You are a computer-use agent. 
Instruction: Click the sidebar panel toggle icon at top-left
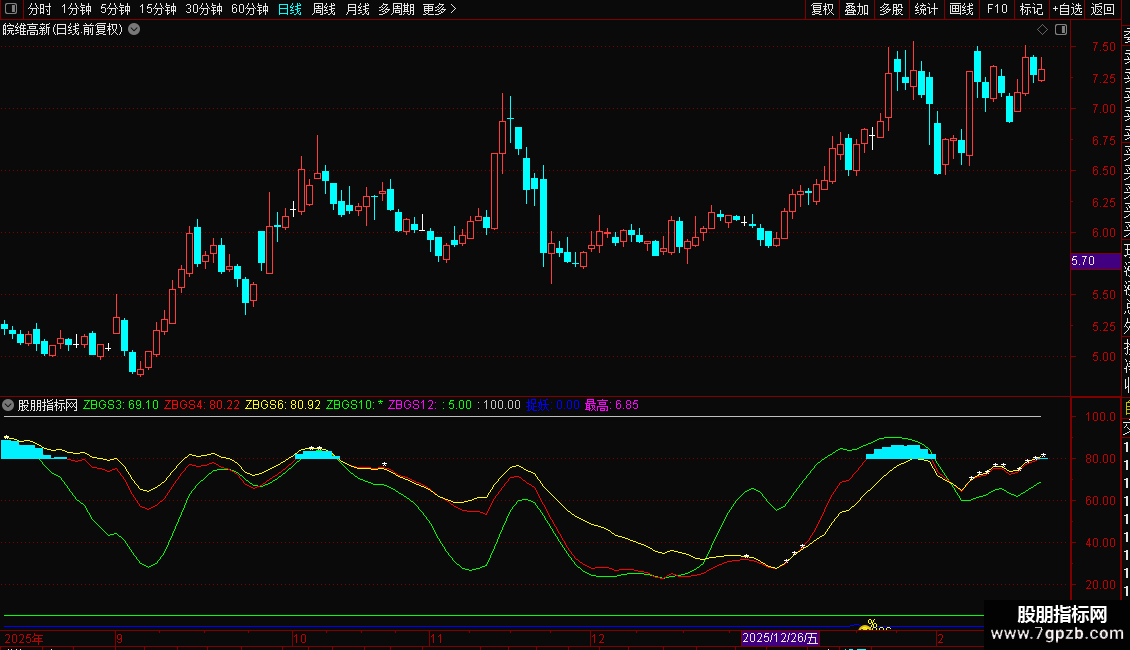pos(10,10)
